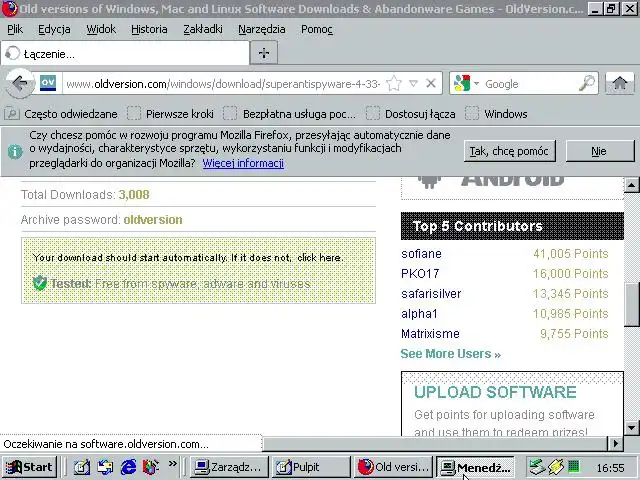
Task: Click the green Tested shield icon
Action: pos(40,283)
